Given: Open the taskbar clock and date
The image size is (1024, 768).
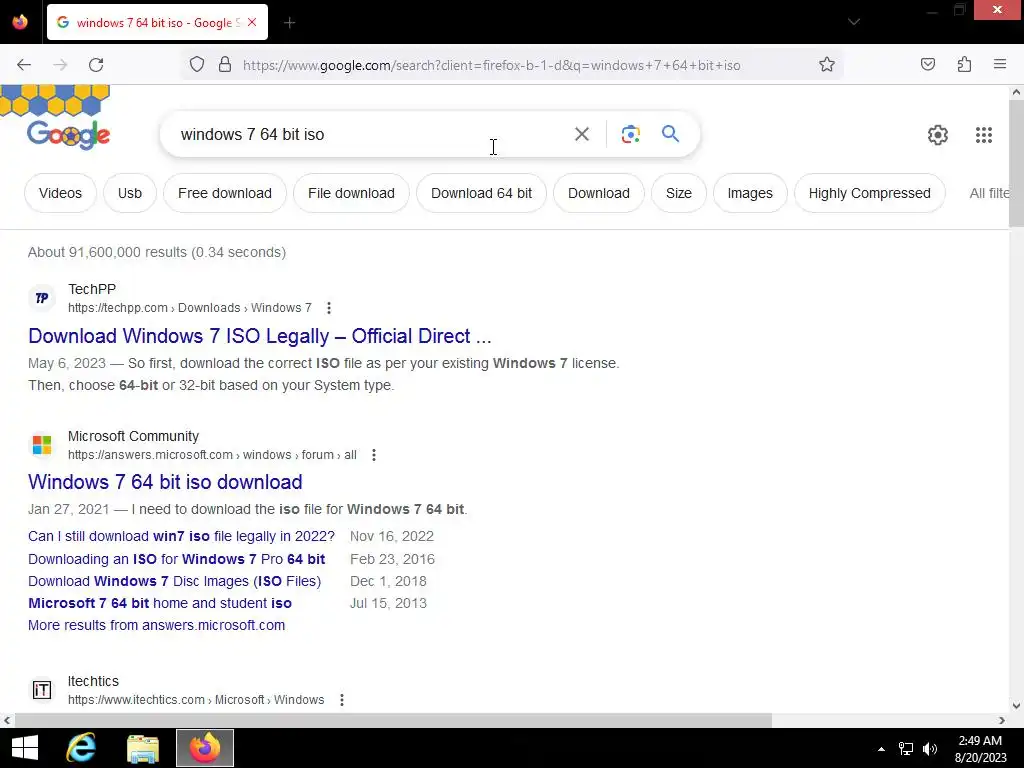Looking at the screenshot, I should [980, 749].
